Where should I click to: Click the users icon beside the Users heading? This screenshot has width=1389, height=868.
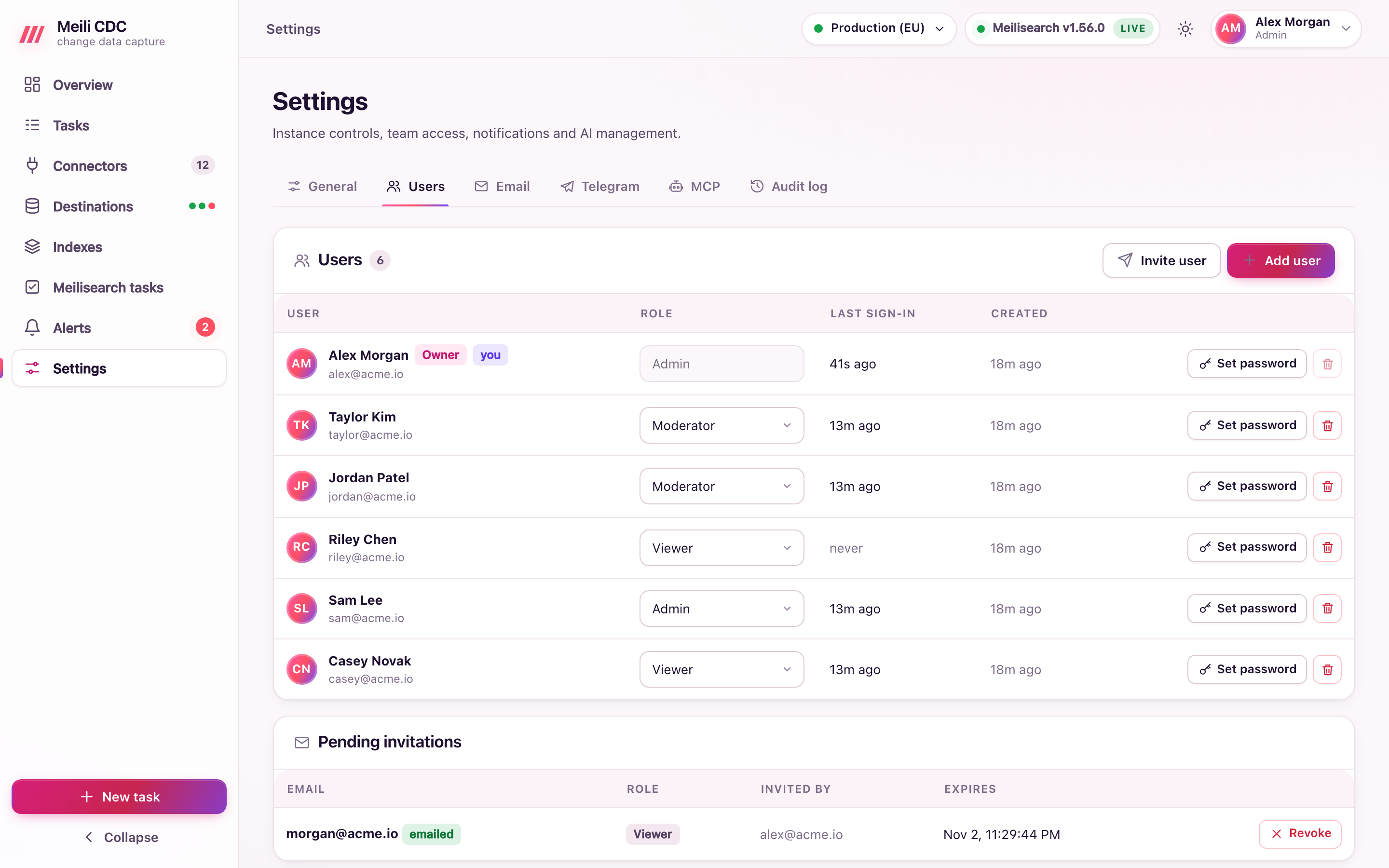click(302, 260)
